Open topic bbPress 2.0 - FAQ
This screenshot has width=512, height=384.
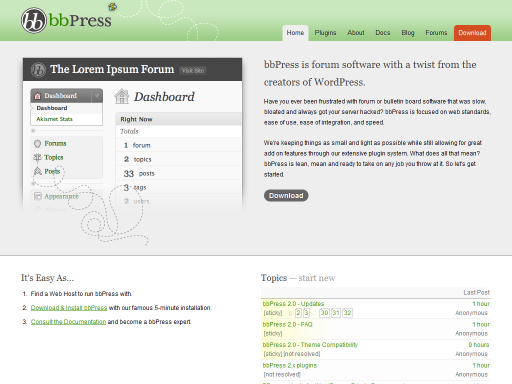pyautogui.click(x=288, y=324)
